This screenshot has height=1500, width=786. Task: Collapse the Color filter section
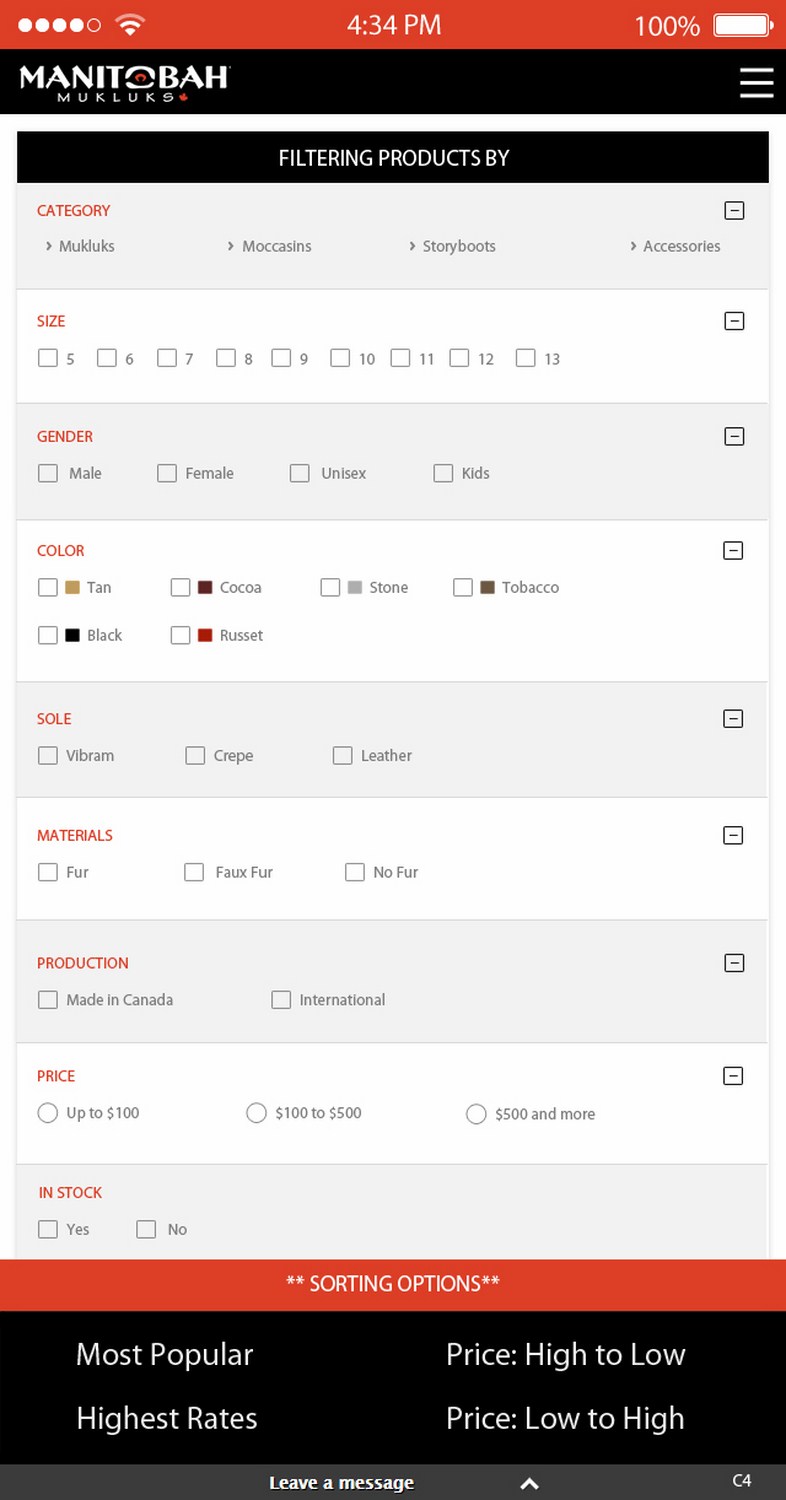(734, 550)
